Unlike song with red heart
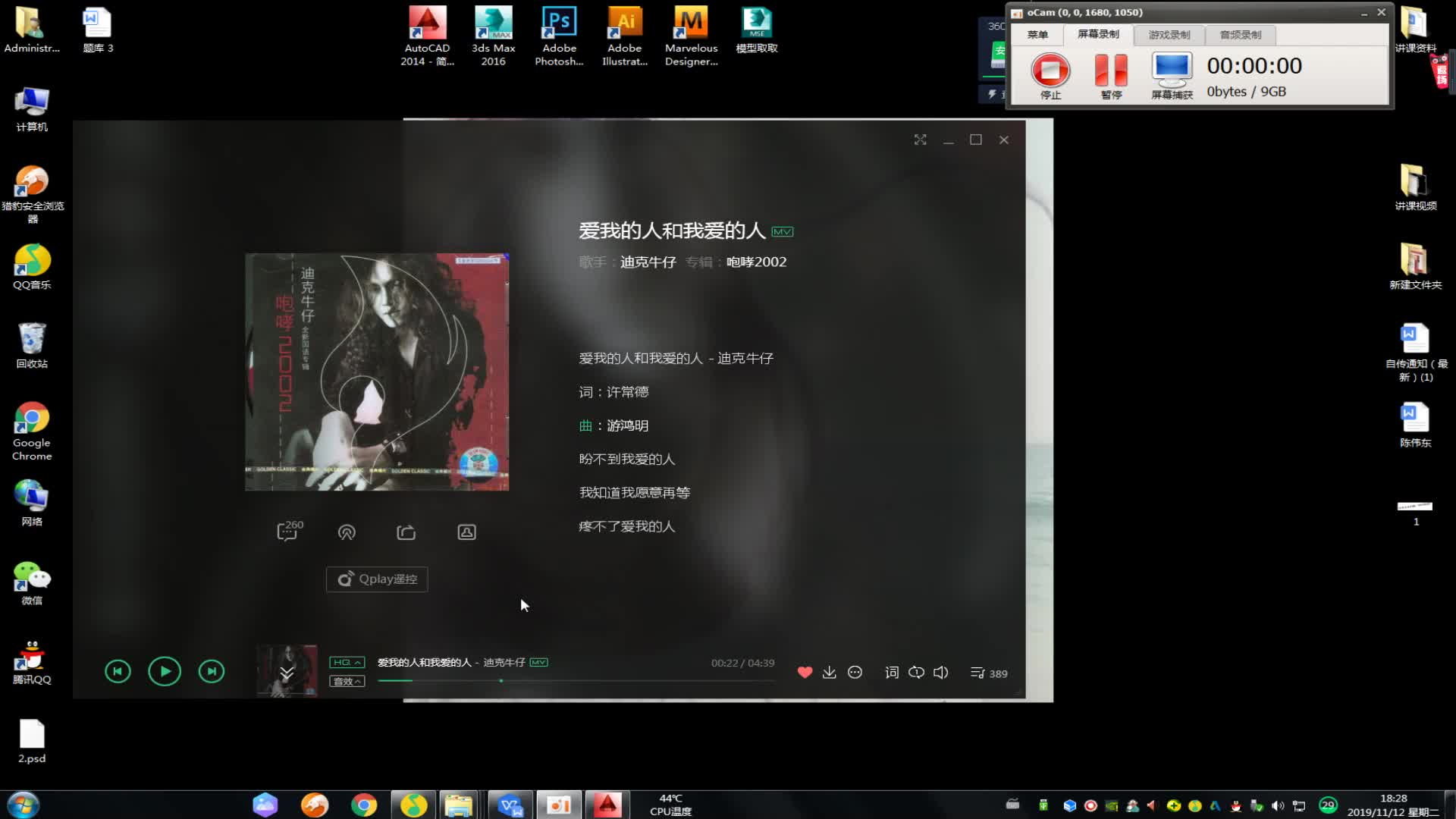 tap(805, 673)
